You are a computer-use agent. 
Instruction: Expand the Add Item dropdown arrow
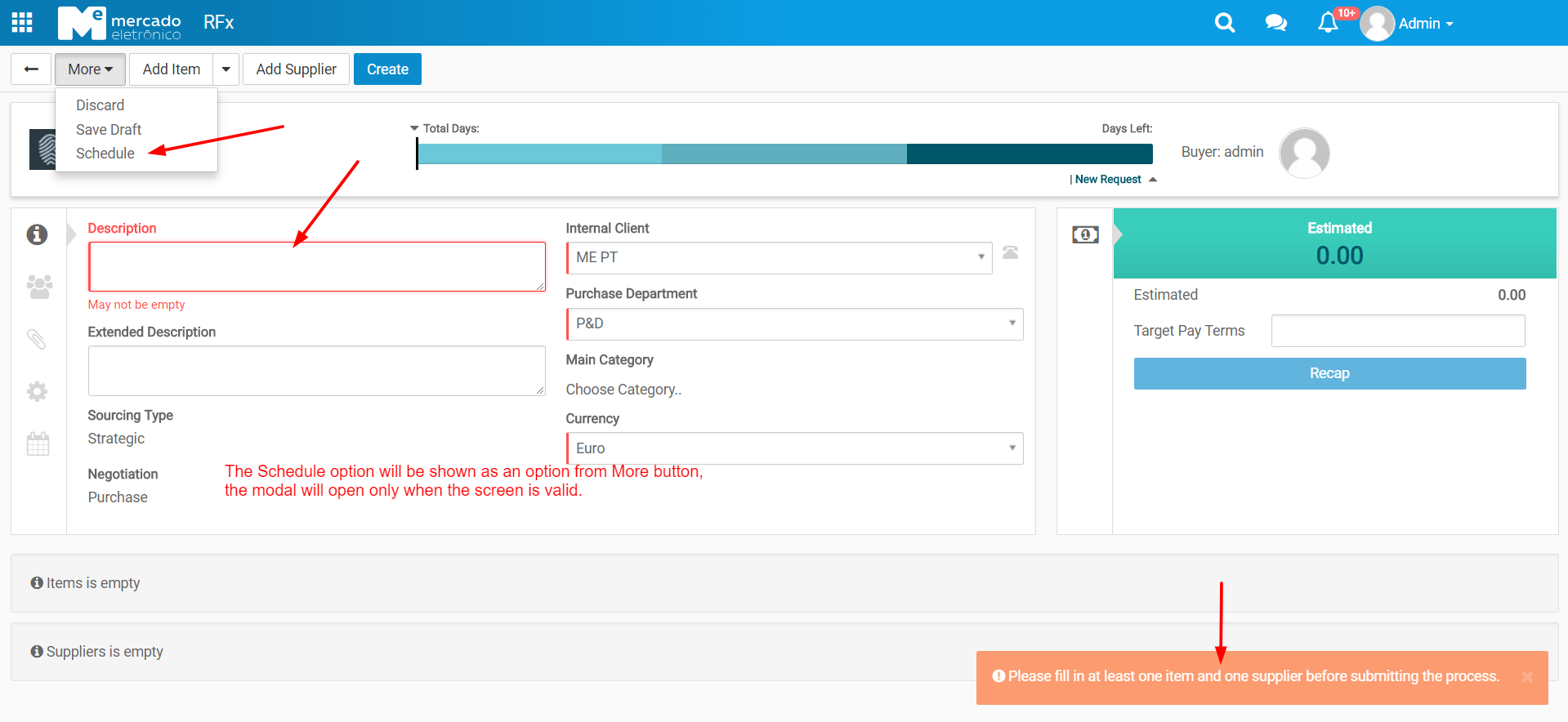click(x=226, y=69)
